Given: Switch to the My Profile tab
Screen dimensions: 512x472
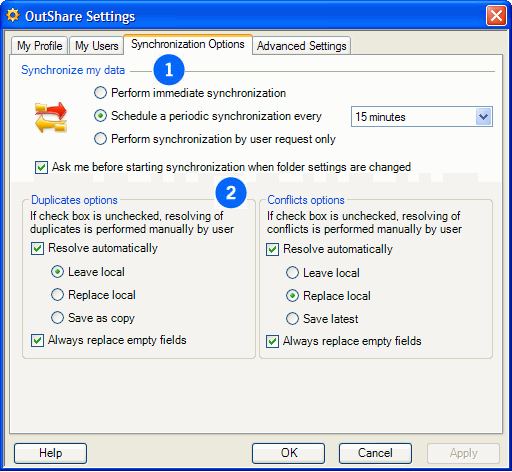Looking at the screenshot, I should pyautogui.click(x=40, y=46).
